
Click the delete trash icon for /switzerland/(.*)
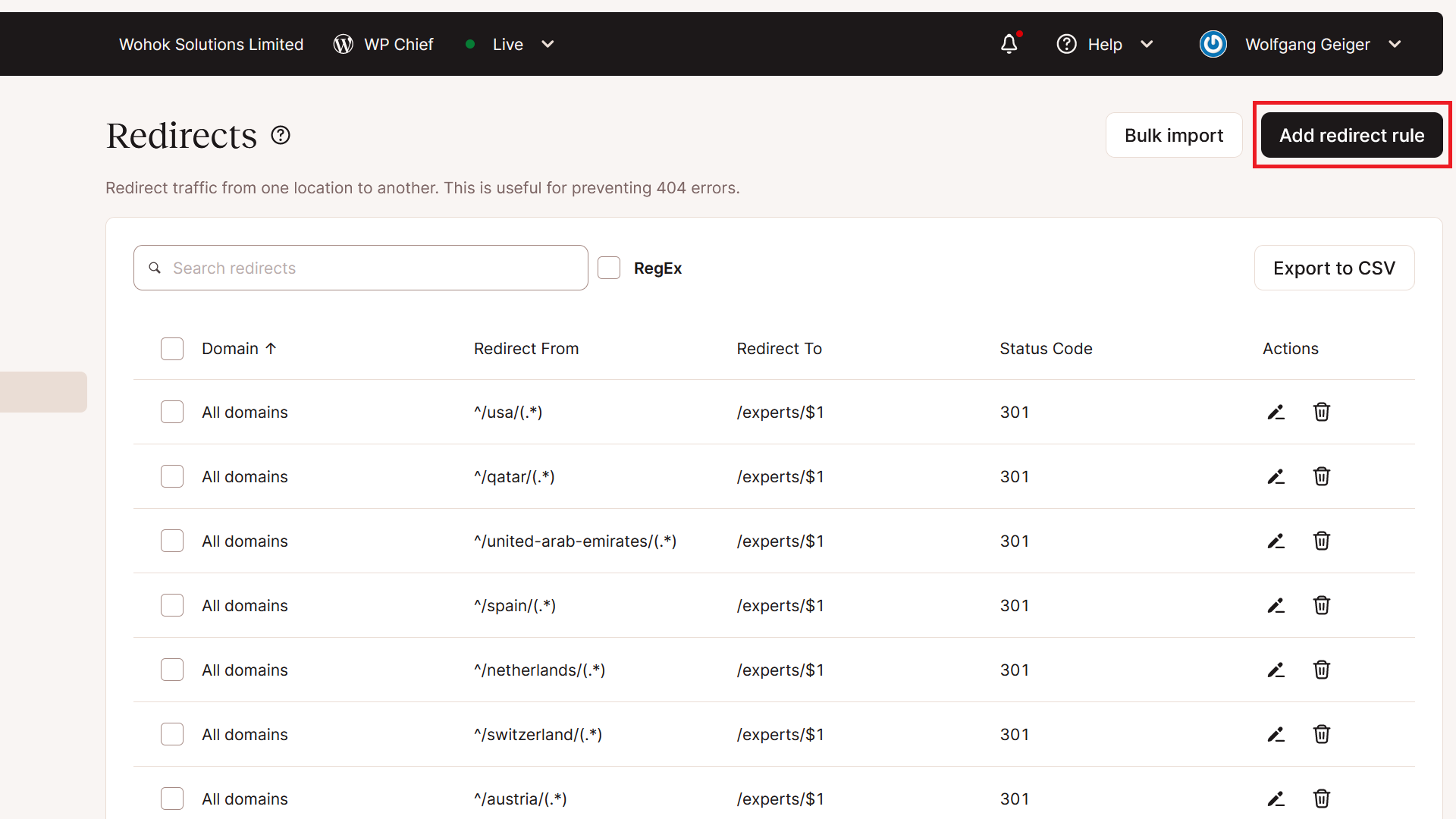(x=1322, y=734)
